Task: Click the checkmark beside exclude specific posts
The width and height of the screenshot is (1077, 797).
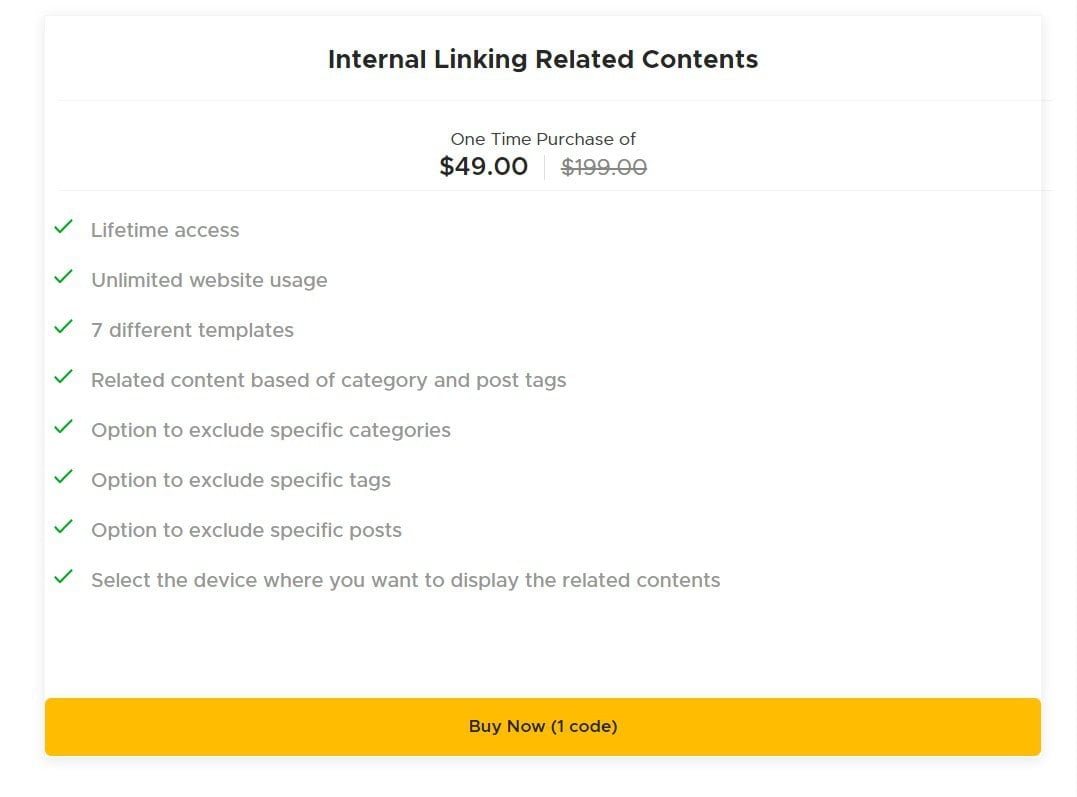Action: click(x=63, y=526)
